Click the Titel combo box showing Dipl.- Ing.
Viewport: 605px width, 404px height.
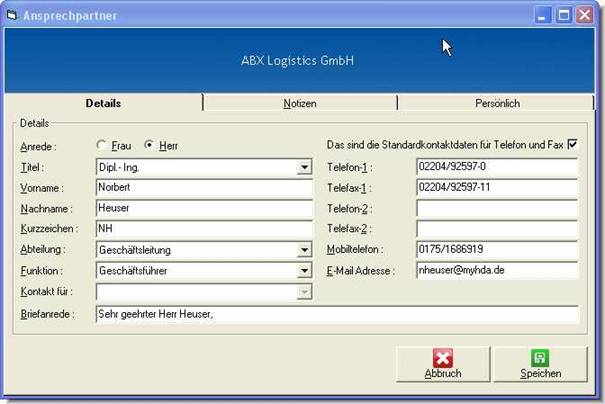[204, 167]
